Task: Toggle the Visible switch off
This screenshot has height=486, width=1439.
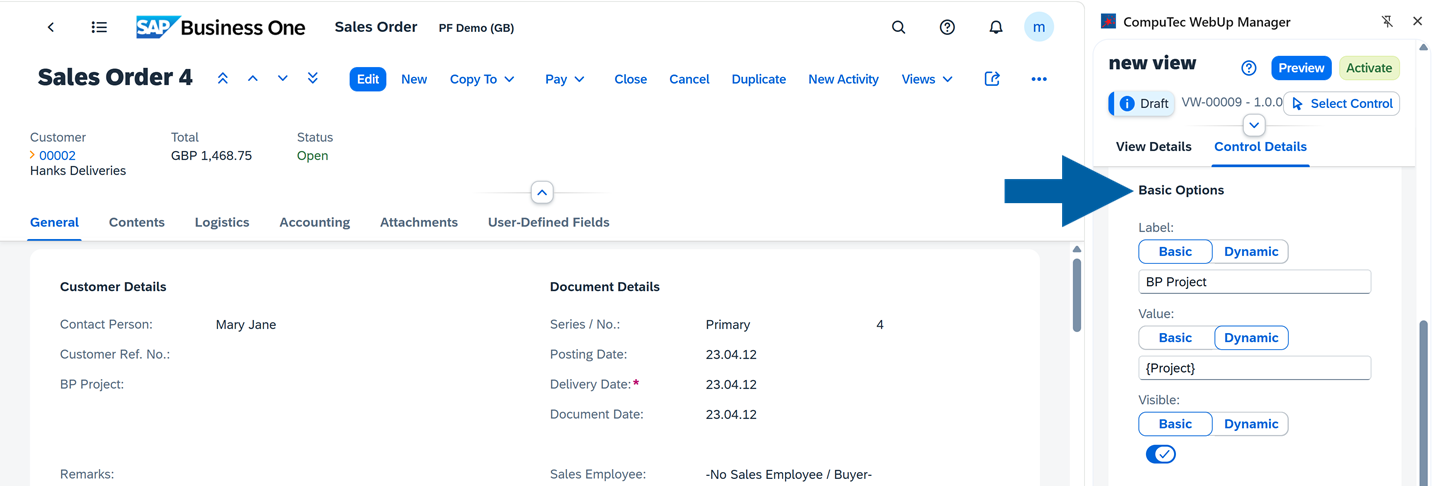Action: pos(1160,454)
